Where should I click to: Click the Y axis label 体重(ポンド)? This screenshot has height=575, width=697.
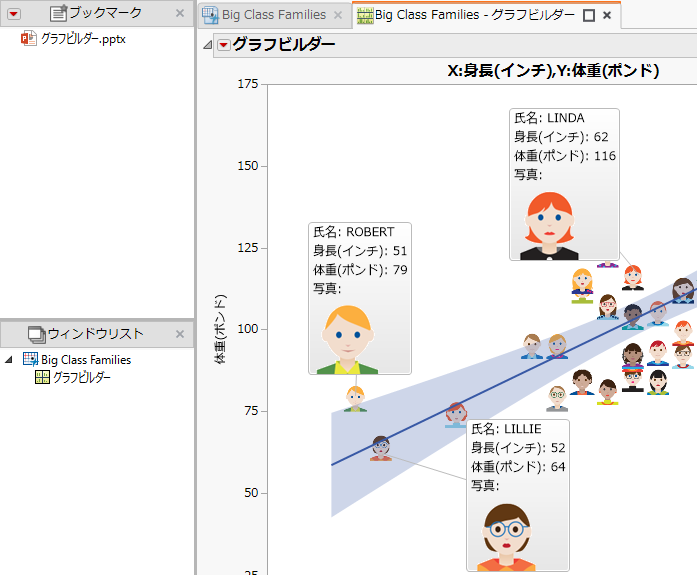(x=220, y=329)
